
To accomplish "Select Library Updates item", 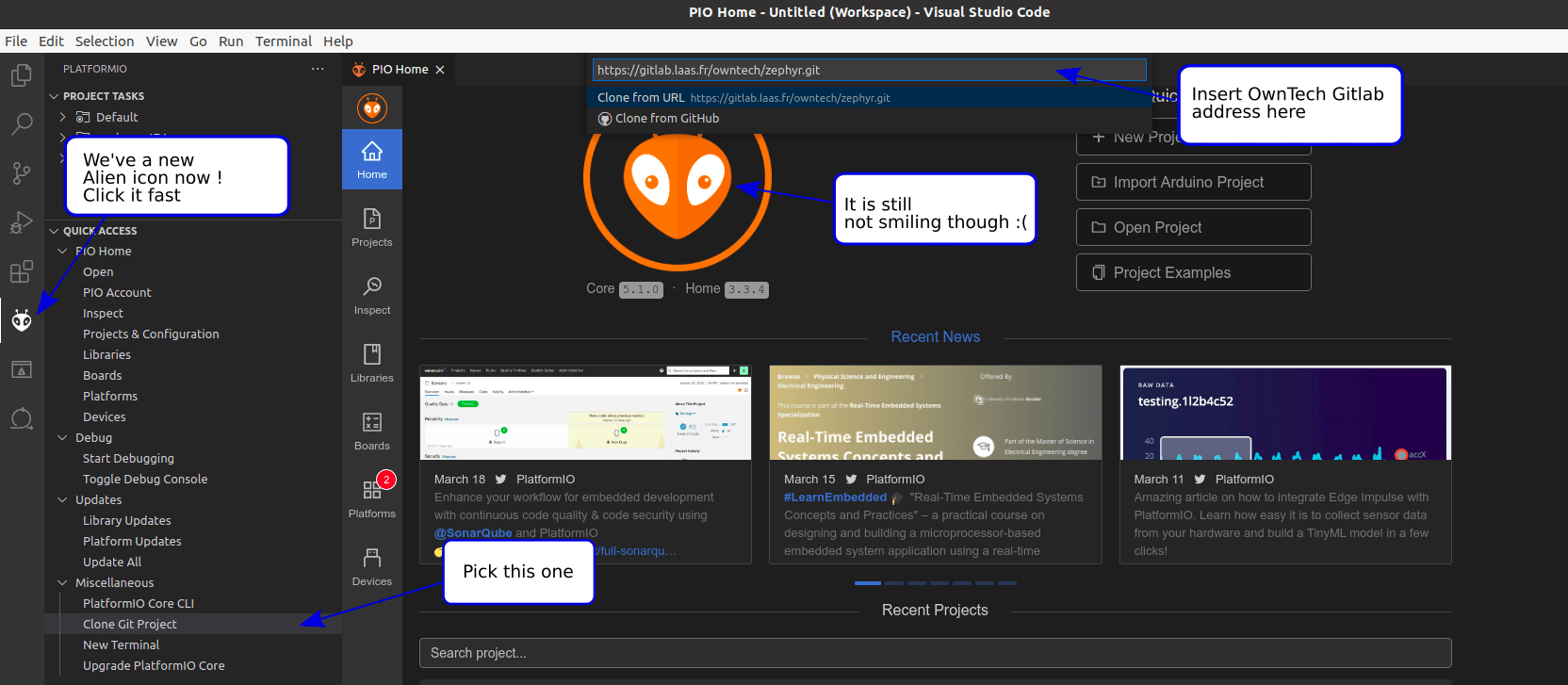I will pos(127,521).
